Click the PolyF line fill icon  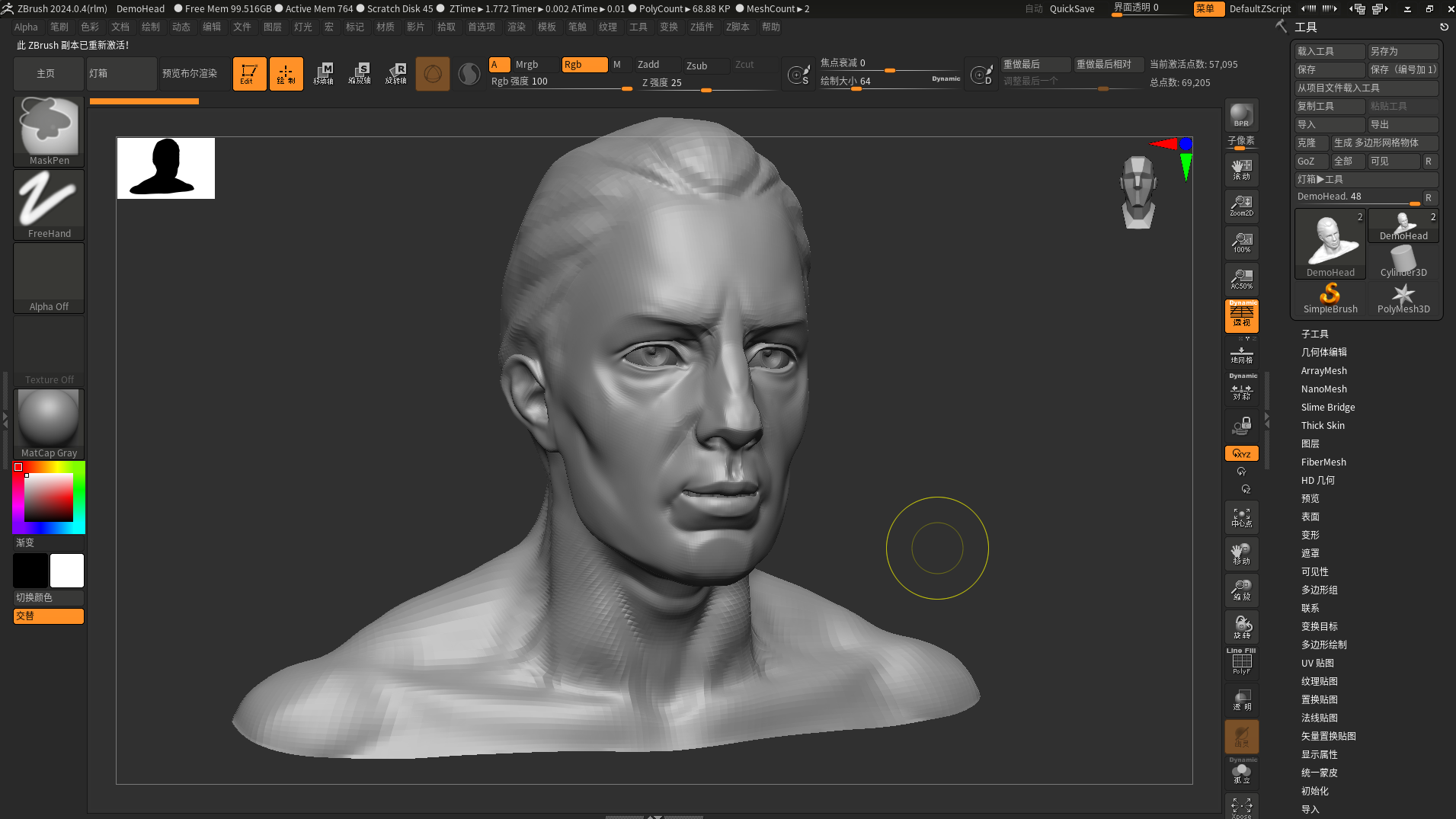point(1241,662)
